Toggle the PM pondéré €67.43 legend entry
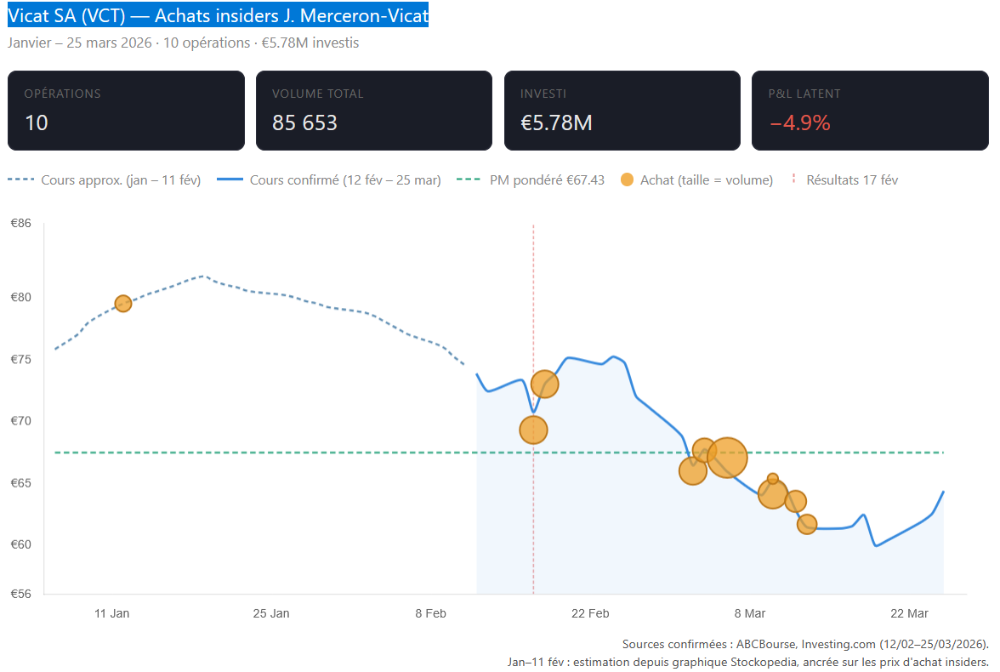Viewport: 1000px width, 672px height. click(x=531, y=180)
